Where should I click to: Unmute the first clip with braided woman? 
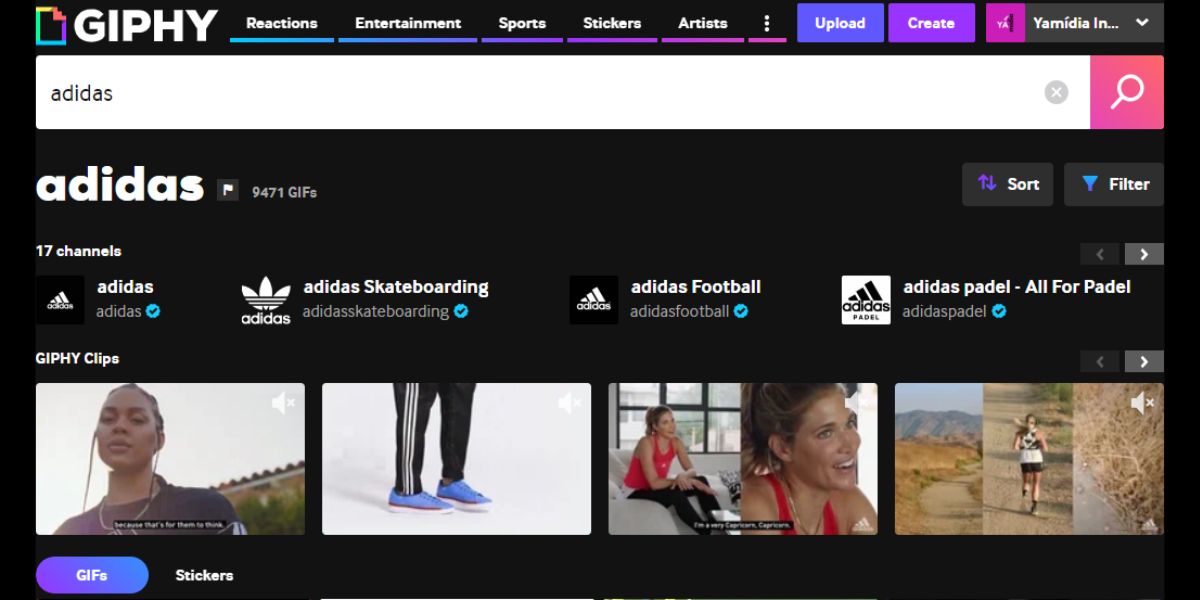pos(283,403)
